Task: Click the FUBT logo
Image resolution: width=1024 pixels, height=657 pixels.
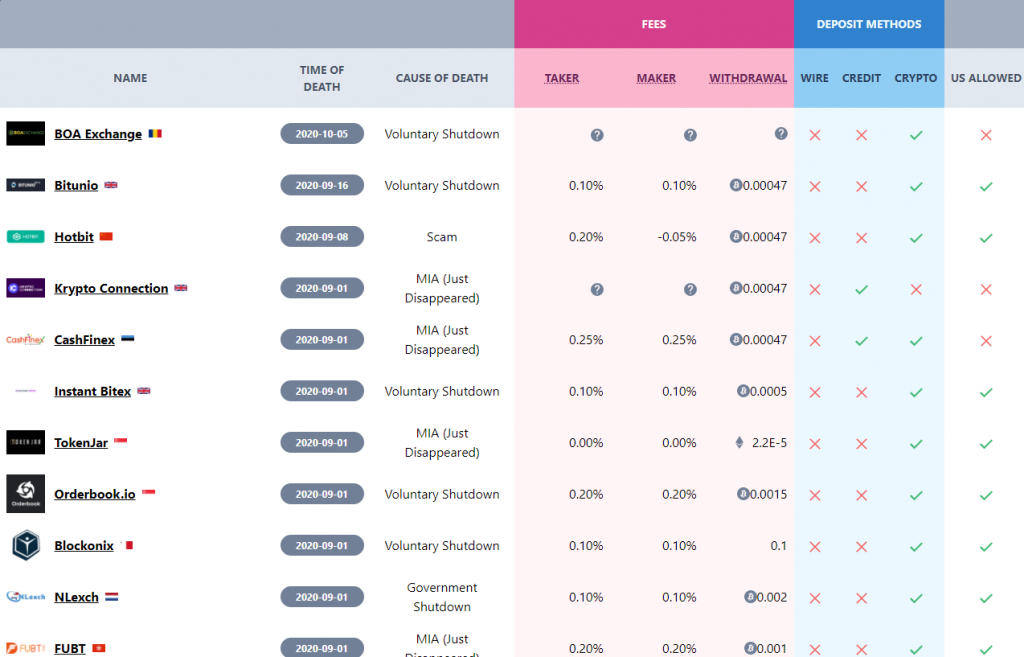Action: click(x=25, y=648)
